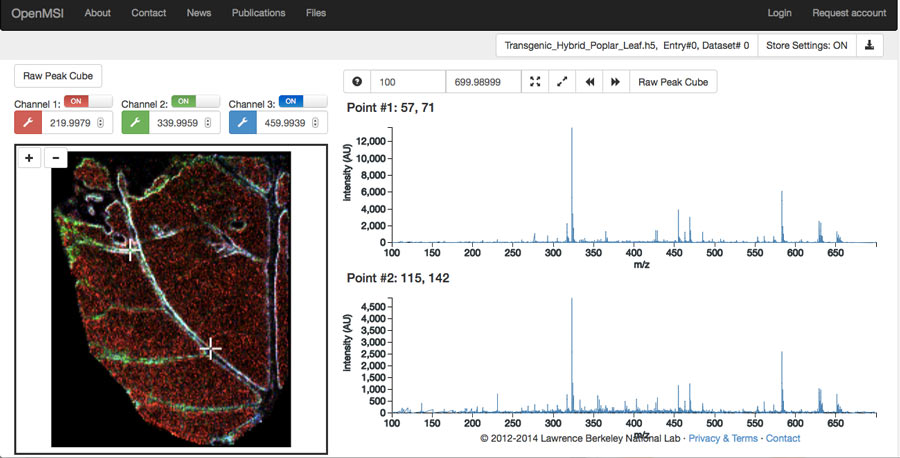Shift spectrum range forward with fast-forward icon
This screenshot has height=458, width=900.
pos(616,82)
